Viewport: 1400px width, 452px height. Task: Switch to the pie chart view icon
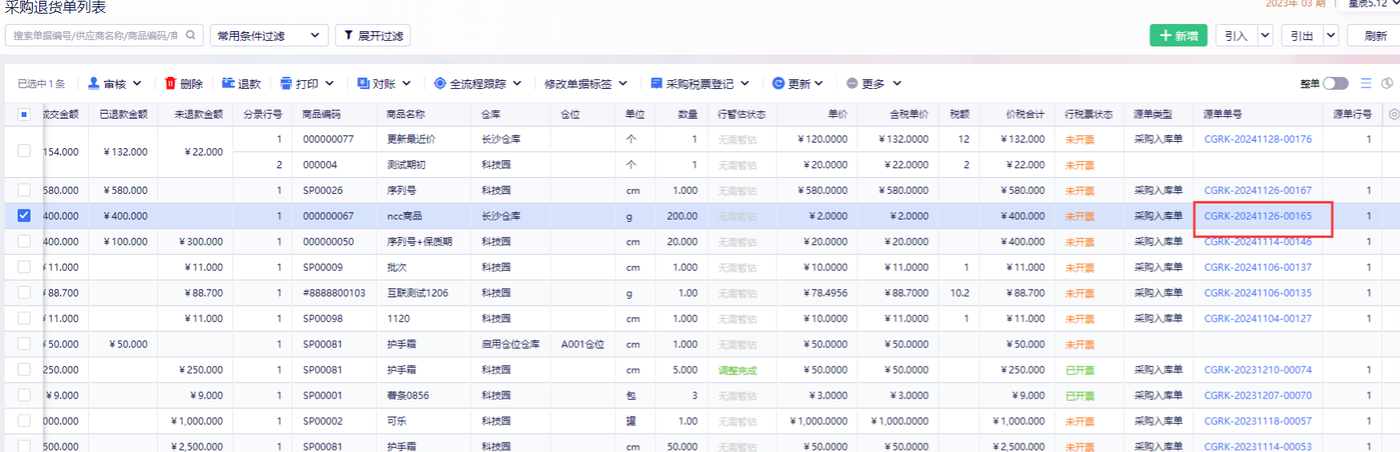click(x=1387, y=84)
